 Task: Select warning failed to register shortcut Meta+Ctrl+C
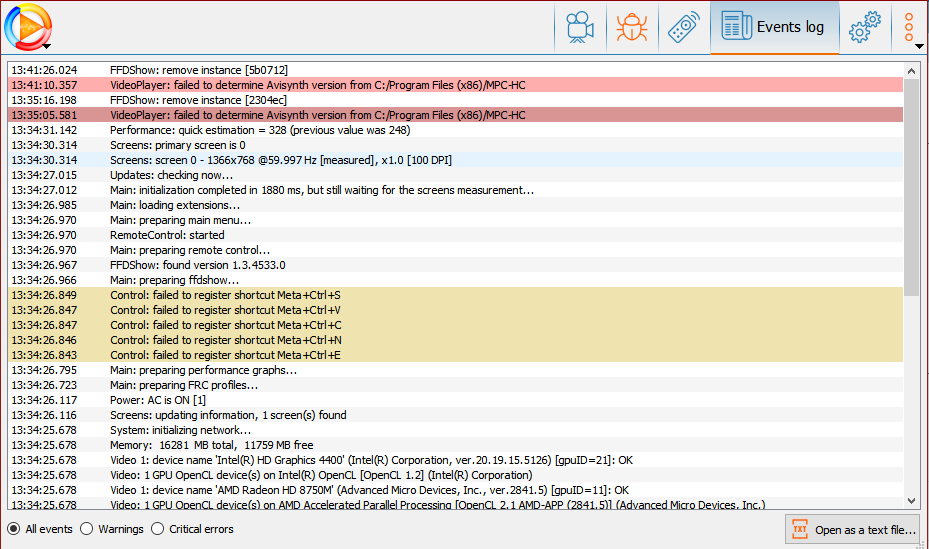pyautogui.click(x=456, y=325)
